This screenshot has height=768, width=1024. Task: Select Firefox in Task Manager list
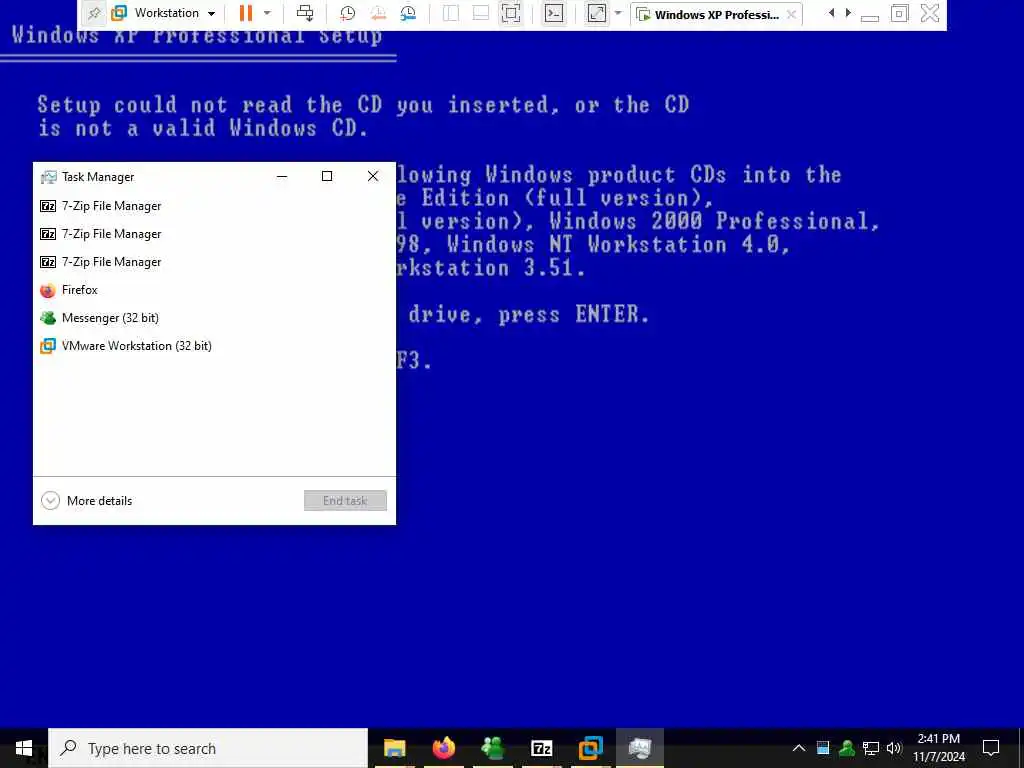214,290
